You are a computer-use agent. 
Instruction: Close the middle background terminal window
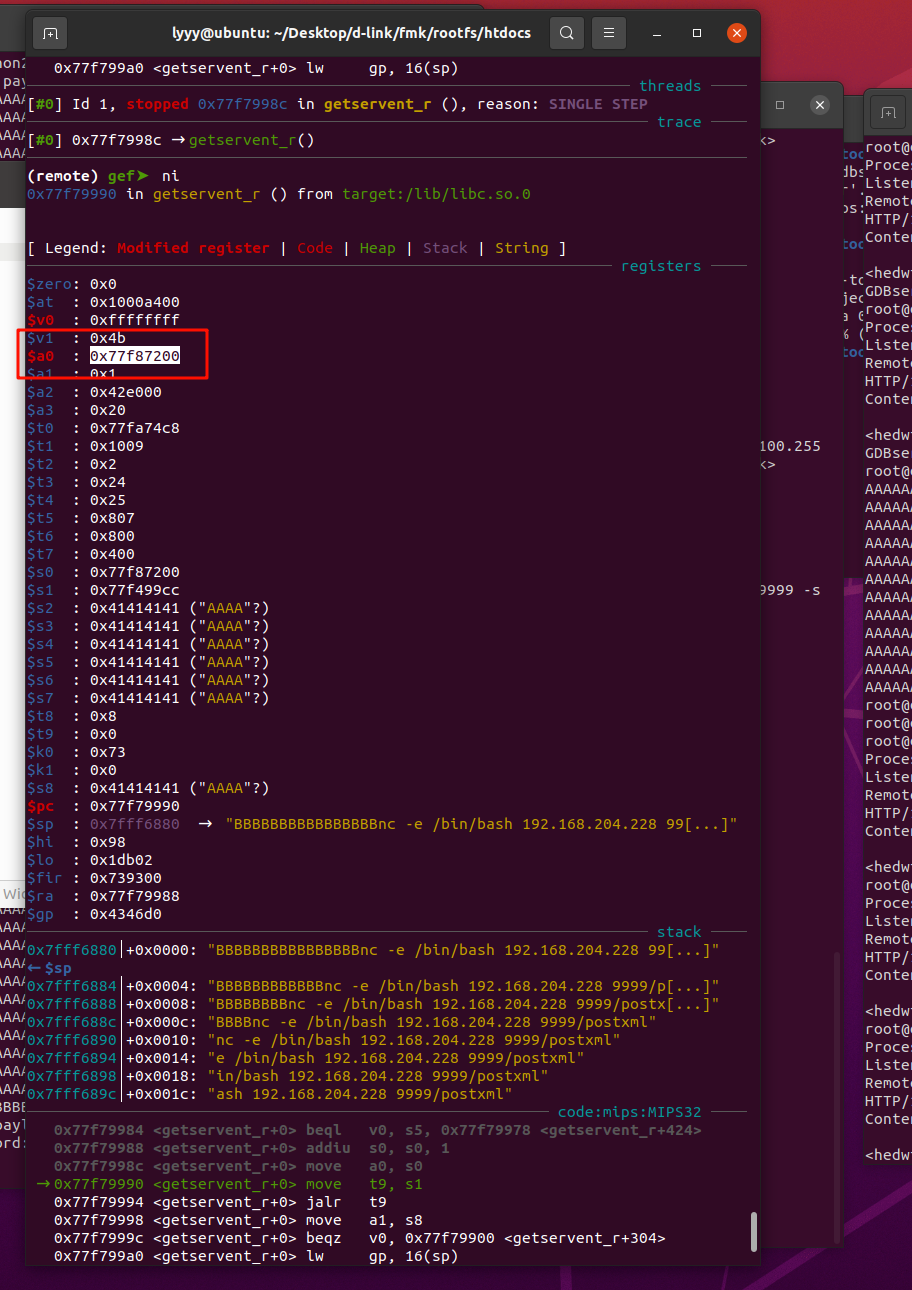click(820, 105)
